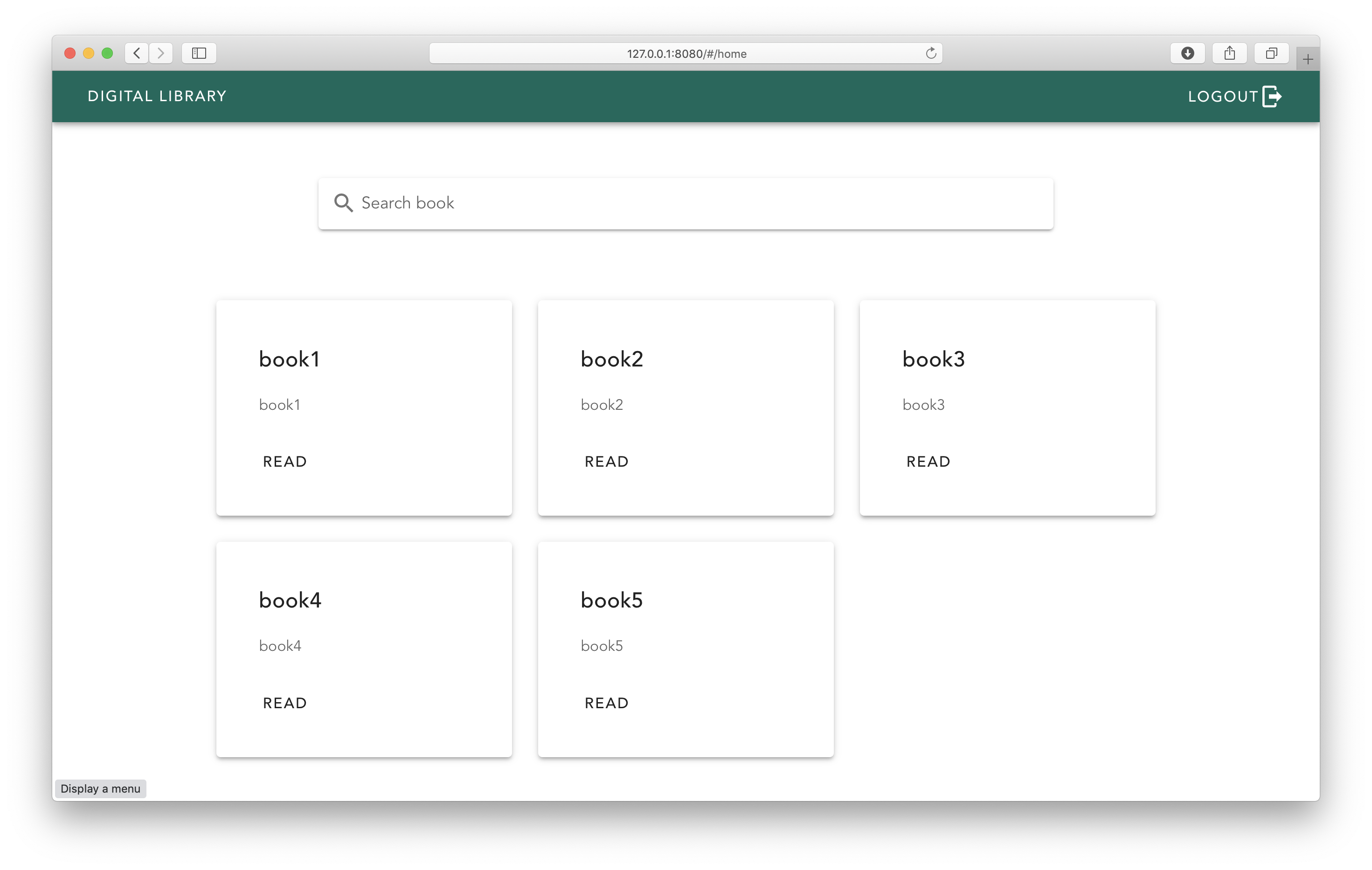The height and width of the screenshot is (870, 1372).
Task: Open Safari downloads icon
Action: [1187, 54]
